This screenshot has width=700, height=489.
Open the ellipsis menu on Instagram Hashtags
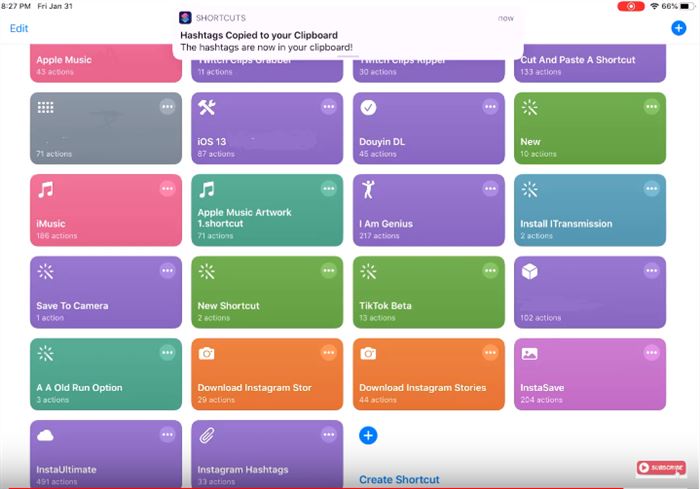(x=329, y=434)
